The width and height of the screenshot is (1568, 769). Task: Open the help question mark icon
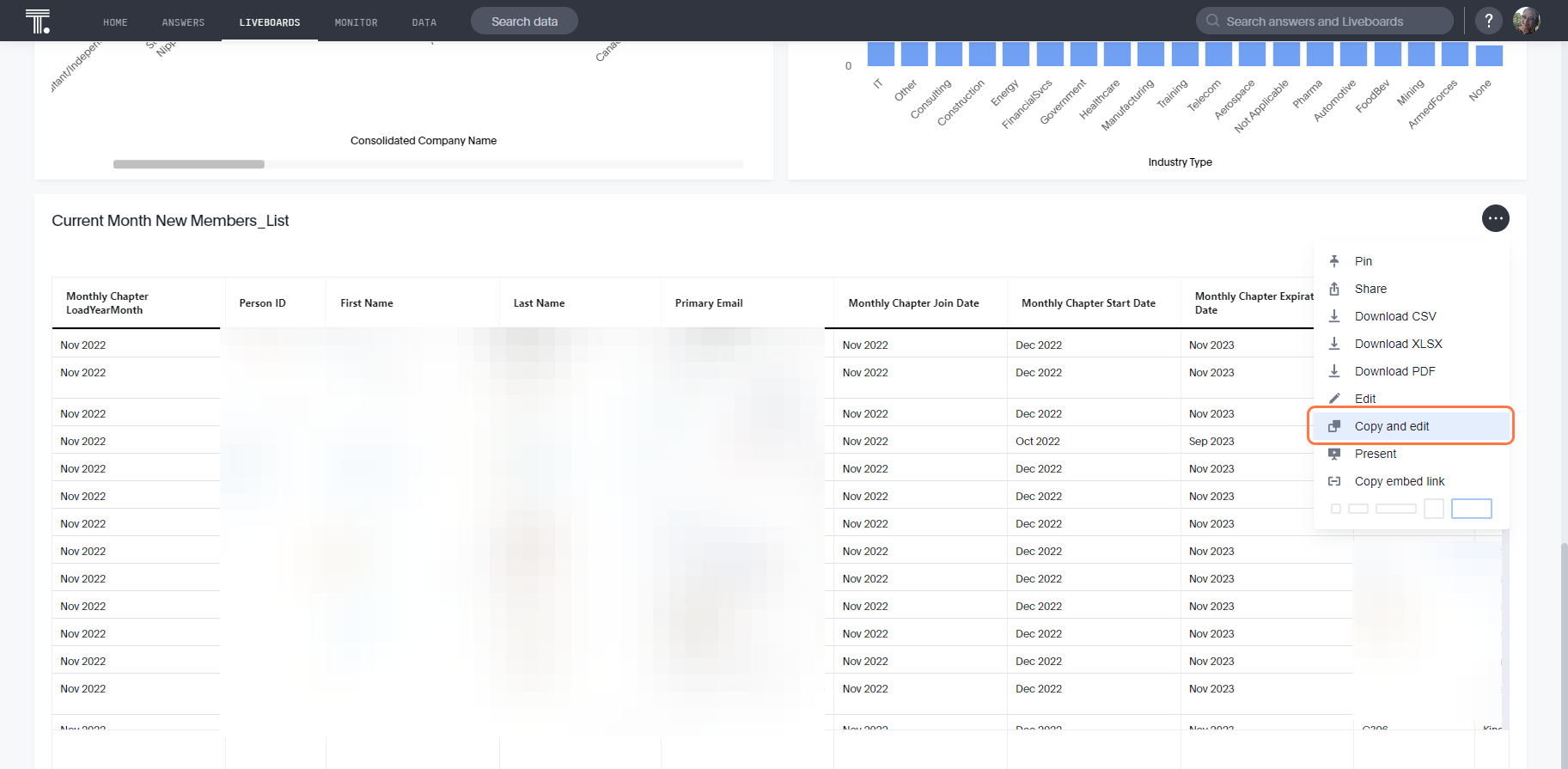click(x=1489, y=21)
